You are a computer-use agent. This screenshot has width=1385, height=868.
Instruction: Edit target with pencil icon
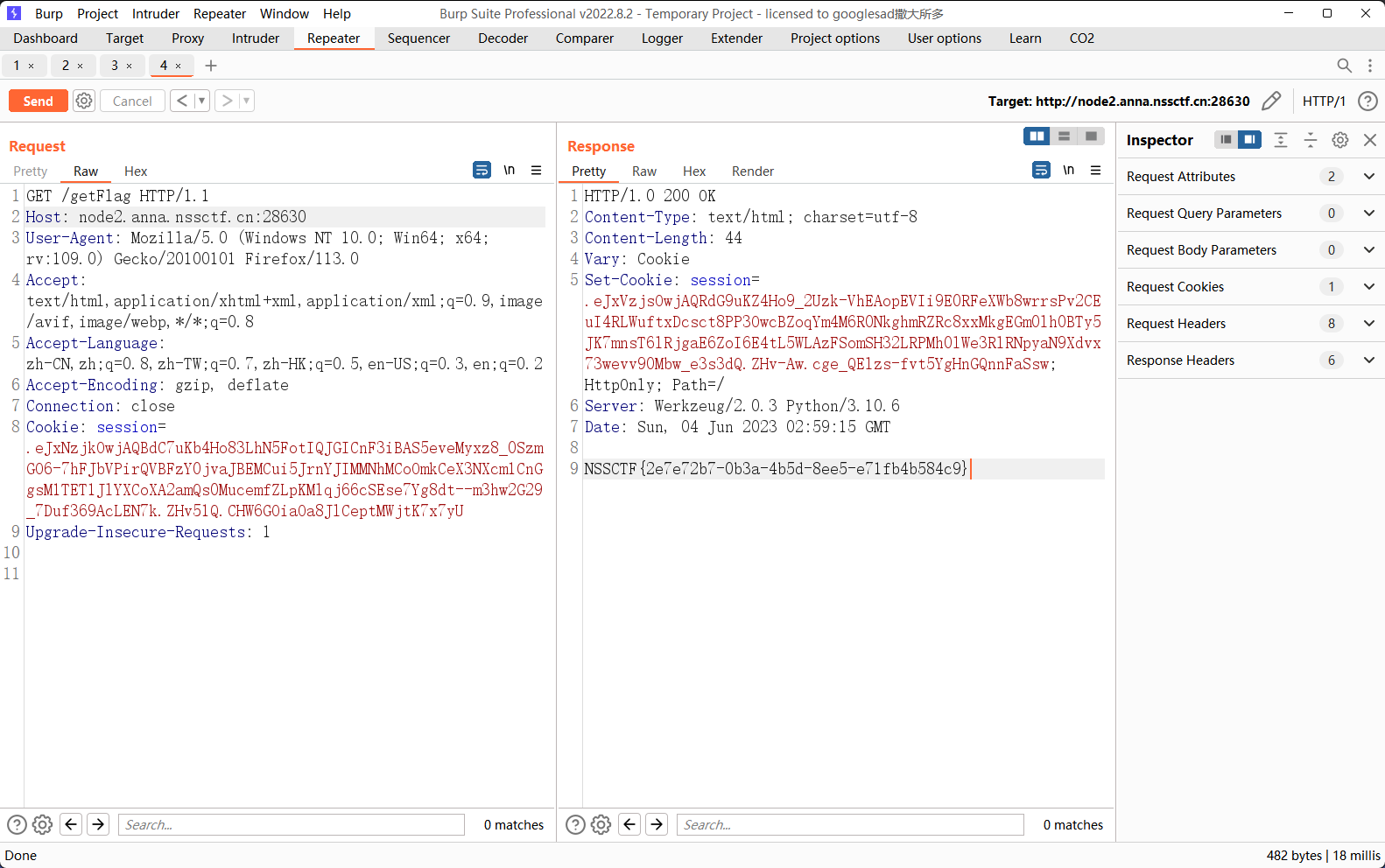click(x=1271, y=101)
